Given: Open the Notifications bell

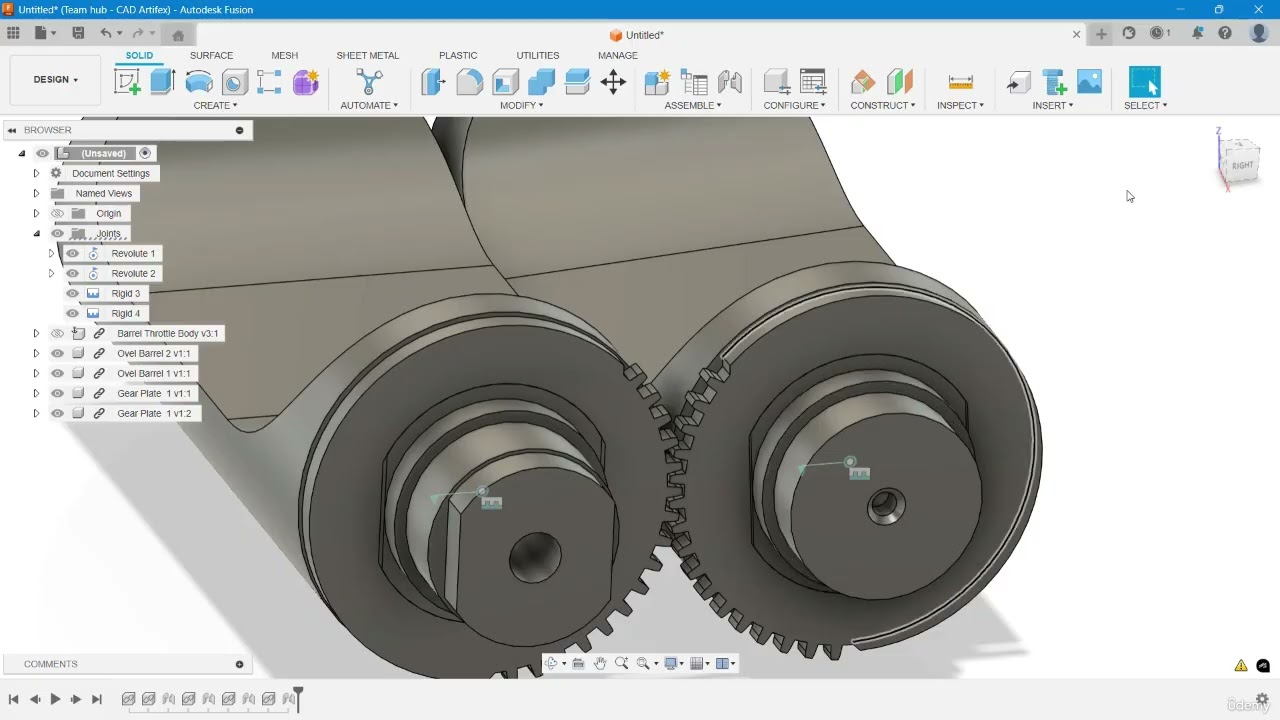Looking at the screenshot, I should (x=1197, y=33).
